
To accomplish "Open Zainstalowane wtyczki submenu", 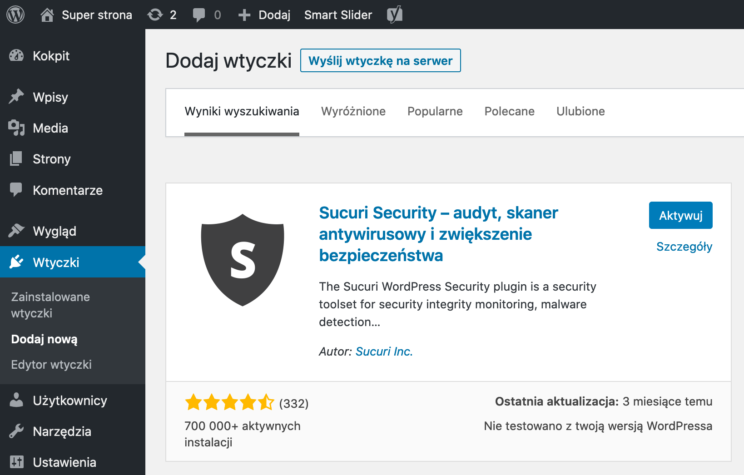I will click(x=50, y=305).
